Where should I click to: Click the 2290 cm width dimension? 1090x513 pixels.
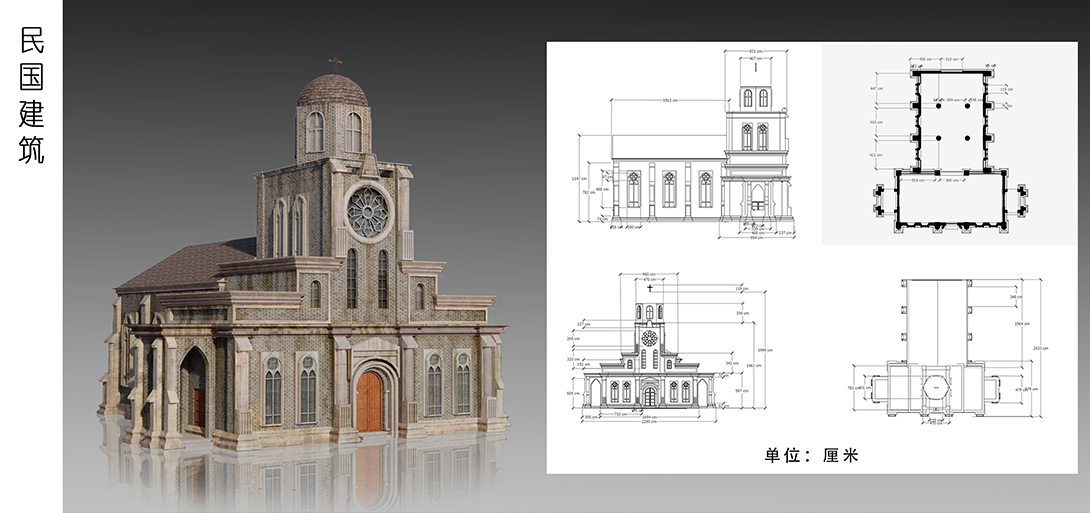(649, 422)
